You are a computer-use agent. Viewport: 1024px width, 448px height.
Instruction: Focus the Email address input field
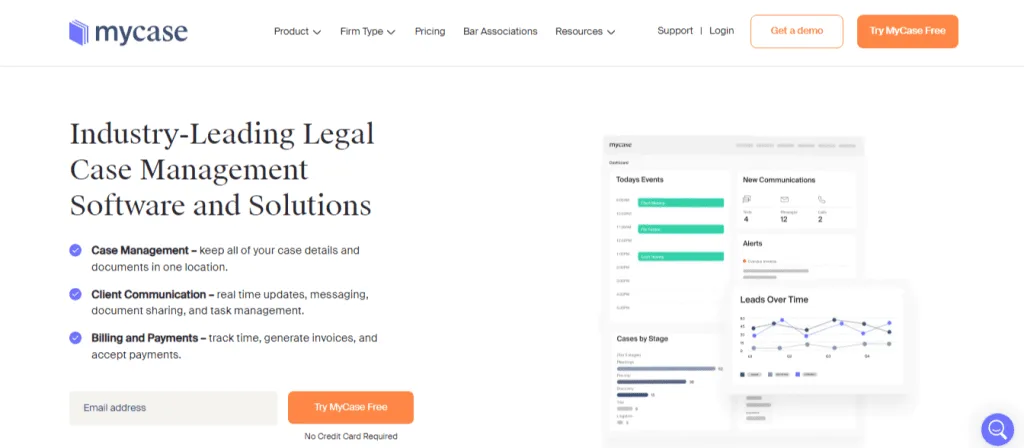(x=174, y=408)
